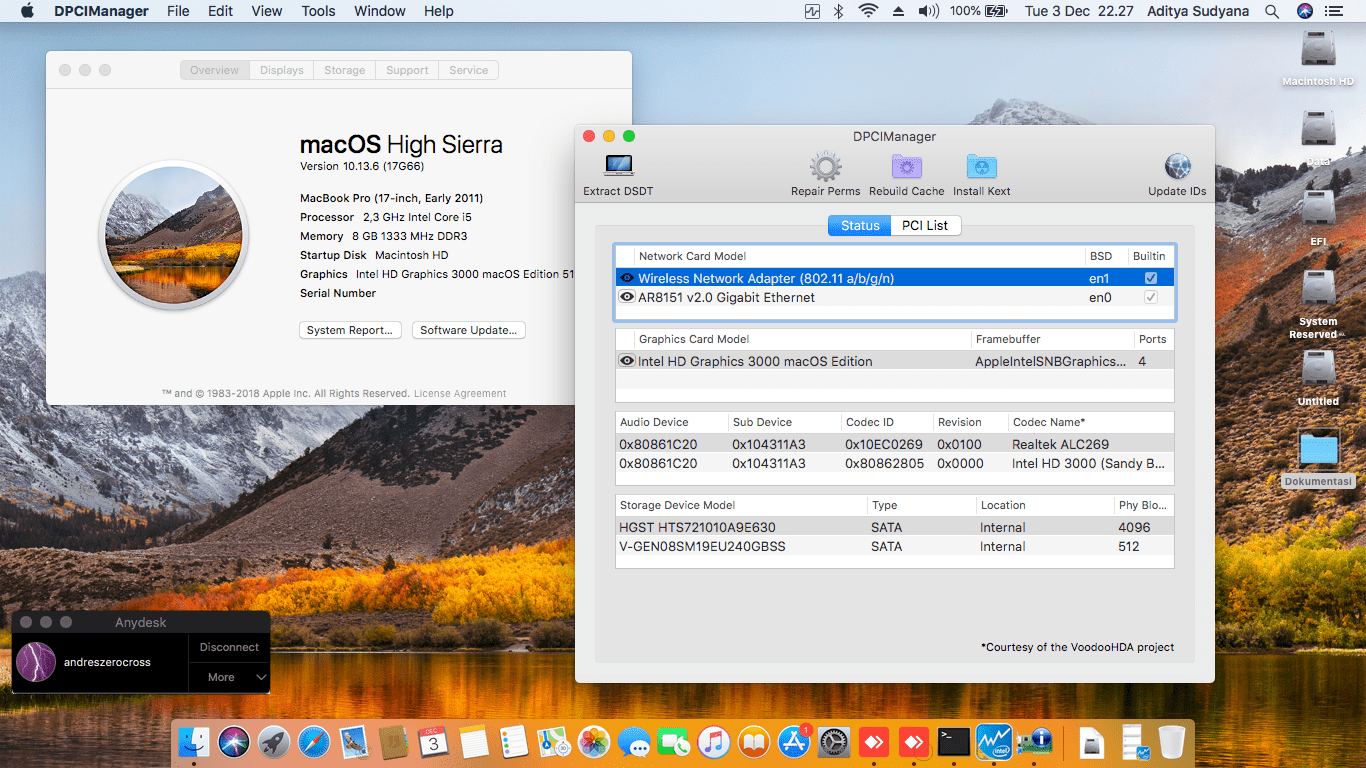Click the System Report button
Screen dimensions: 1366x768
click(350, 330)
